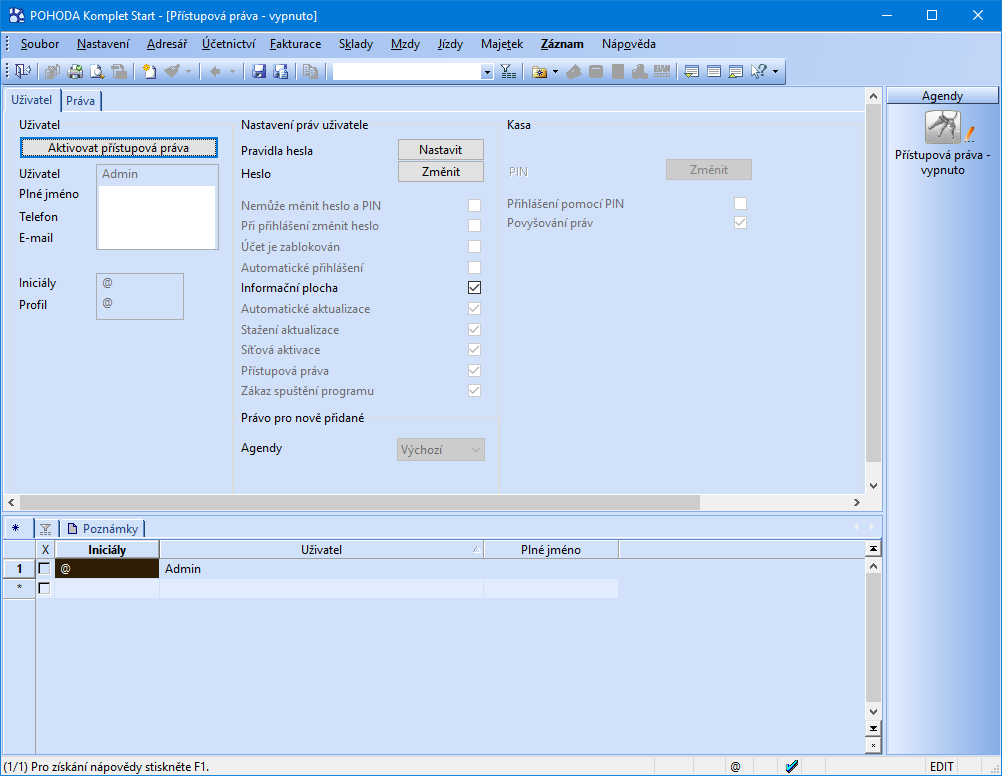Click the Plné jméno column header
This screenshot has height=776, width=1002.
(x=551, y=550)
